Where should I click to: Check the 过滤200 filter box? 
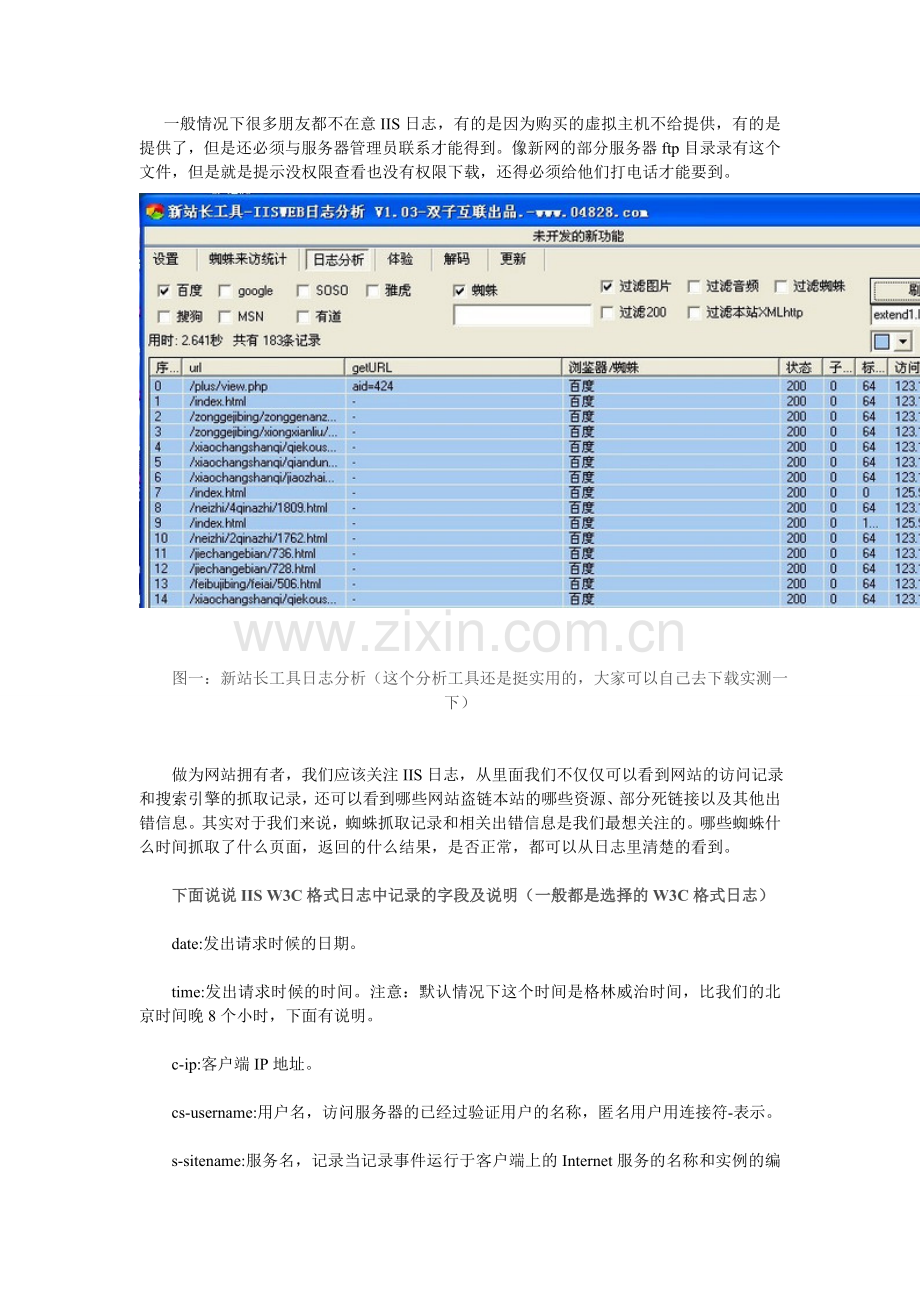(607, 313)
